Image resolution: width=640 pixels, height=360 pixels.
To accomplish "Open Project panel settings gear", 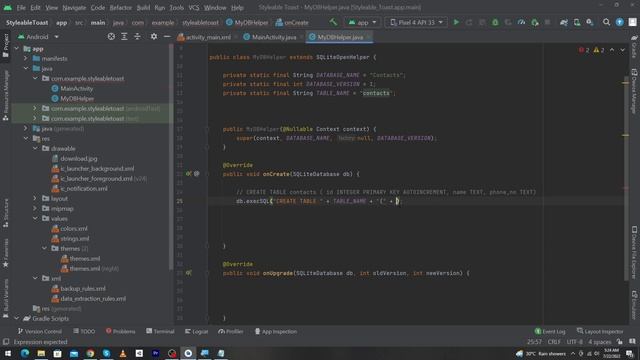I will tap(154, 37).
